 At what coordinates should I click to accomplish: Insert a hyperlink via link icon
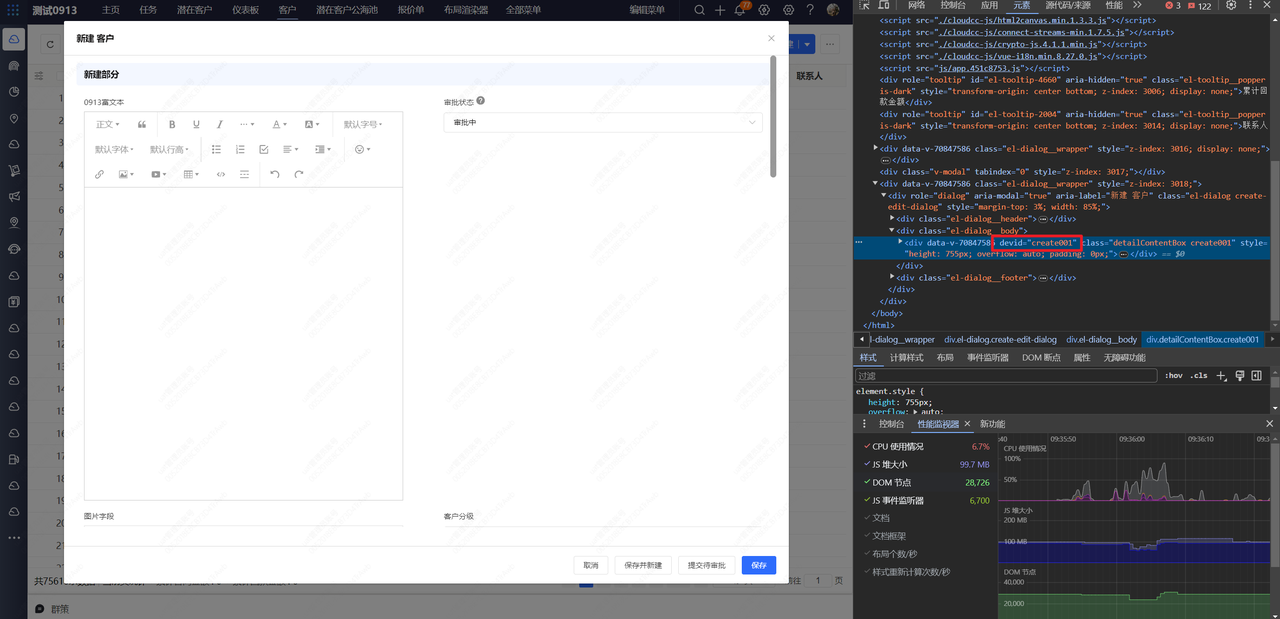(x=99, y=174)
